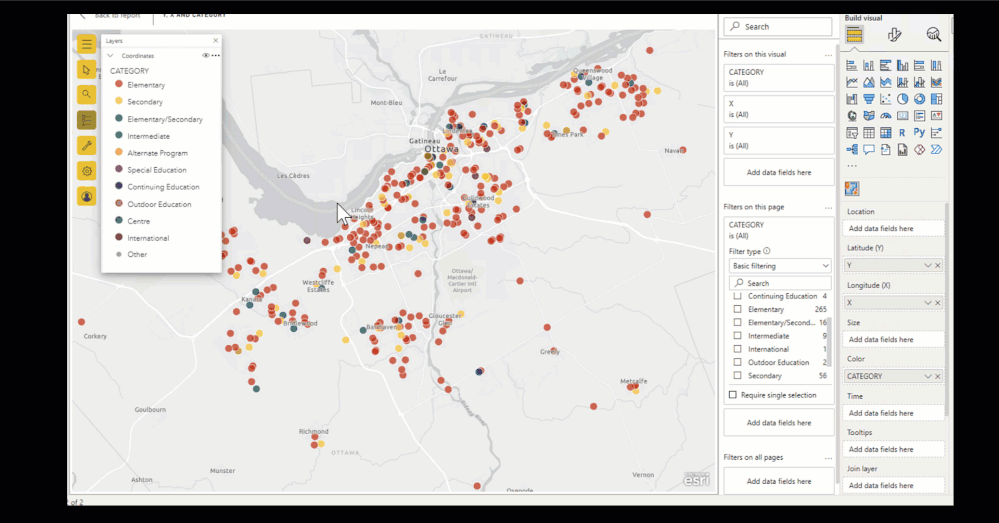Open Coordinates layer more options ellipsis

tap(216, 55)
